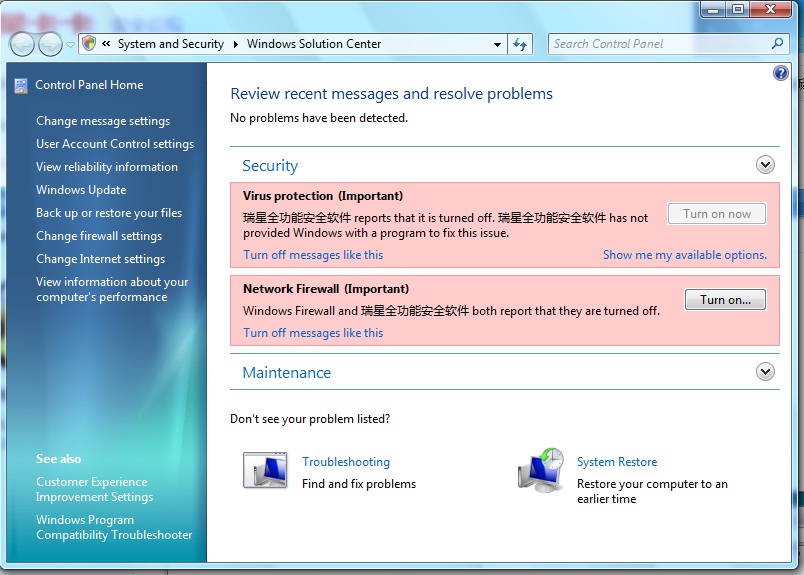The height and width of the screenshot is (575, 804).
Task: Open Back up or restore your files
Action: 109,213
